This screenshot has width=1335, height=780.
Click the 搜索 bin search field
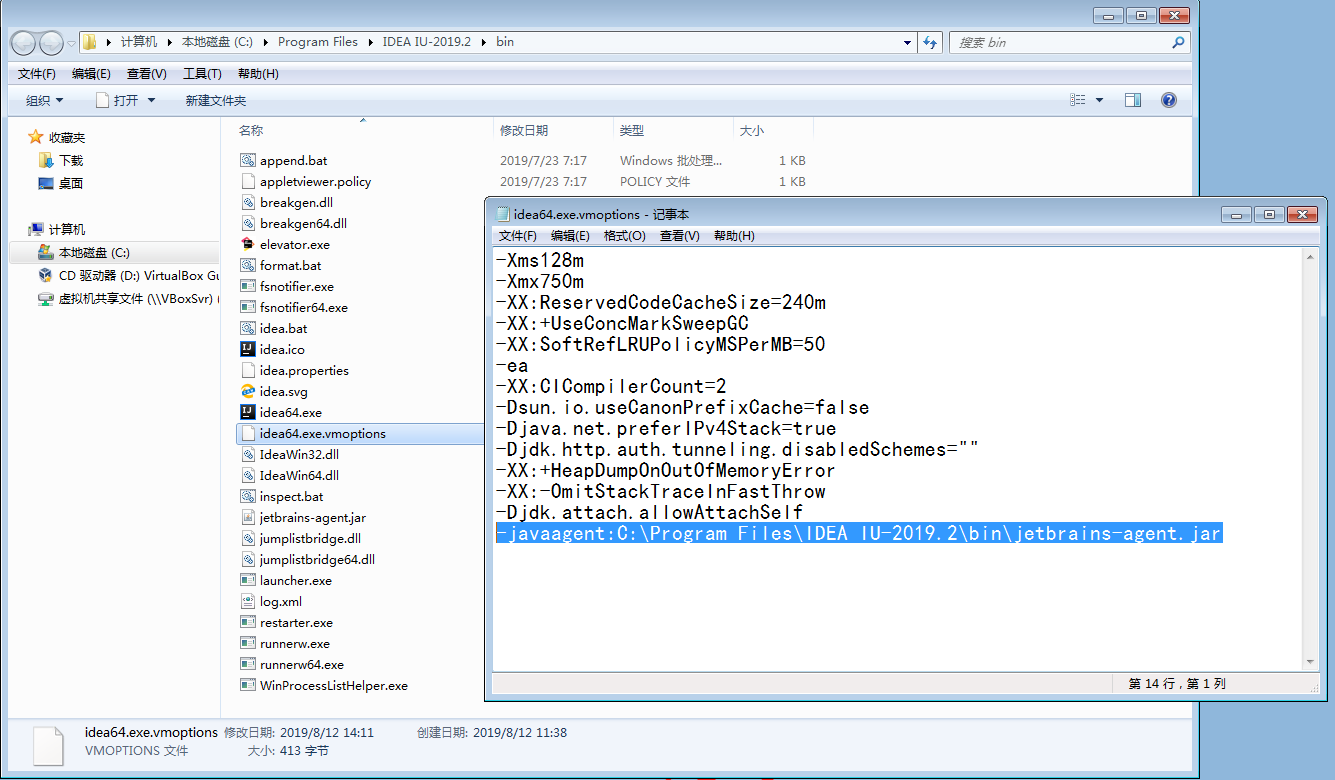(x=1060, y=43)
